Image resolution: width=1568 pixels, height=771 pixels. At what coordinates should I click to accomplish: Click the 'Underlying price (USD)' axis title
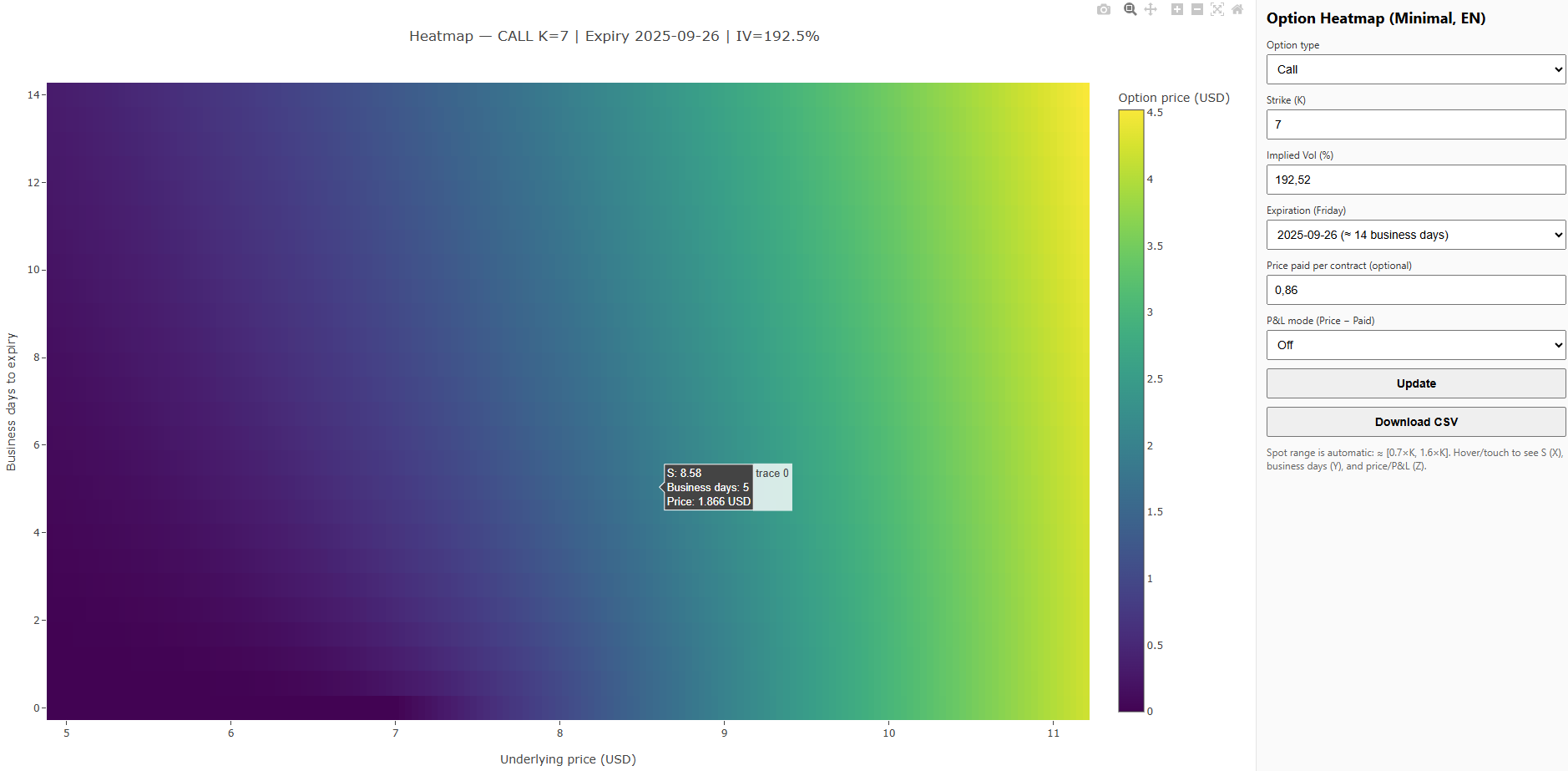[568, 759]
